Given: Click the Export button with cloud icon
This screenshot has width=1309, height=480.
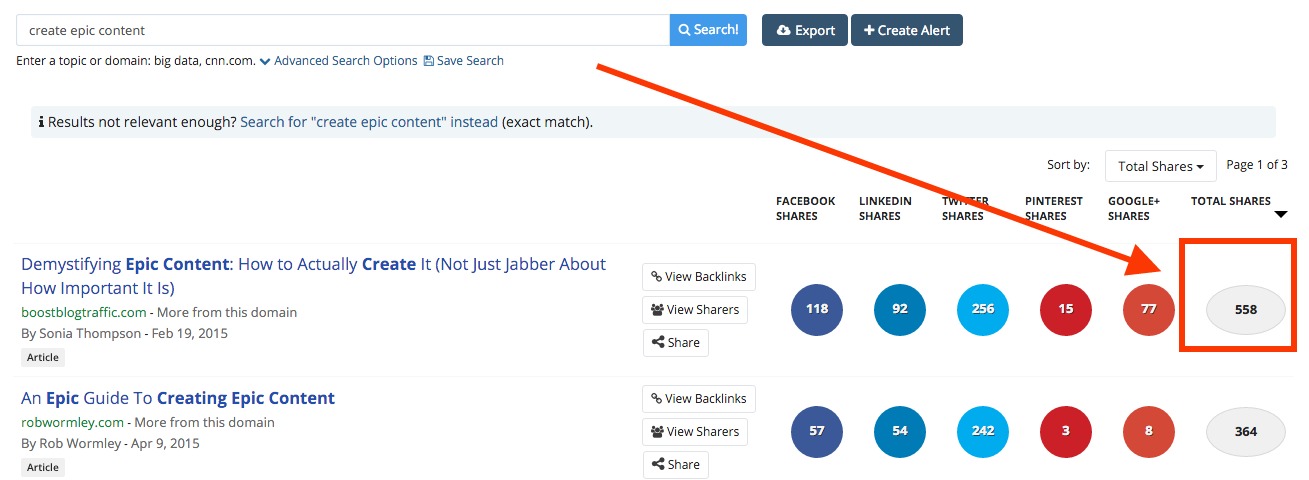Looking at the screenshot, I should [804, 30].
